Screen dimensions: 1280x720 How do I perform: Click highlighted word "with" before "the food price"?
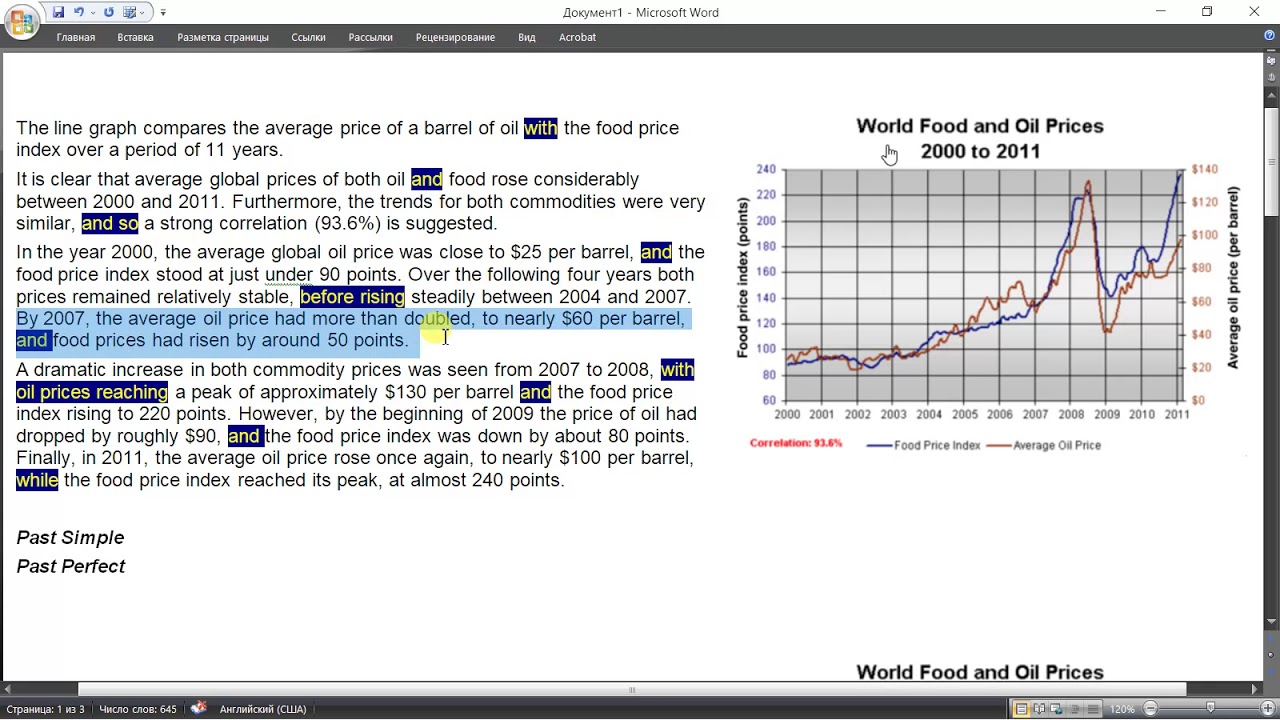tap(540, 128)
